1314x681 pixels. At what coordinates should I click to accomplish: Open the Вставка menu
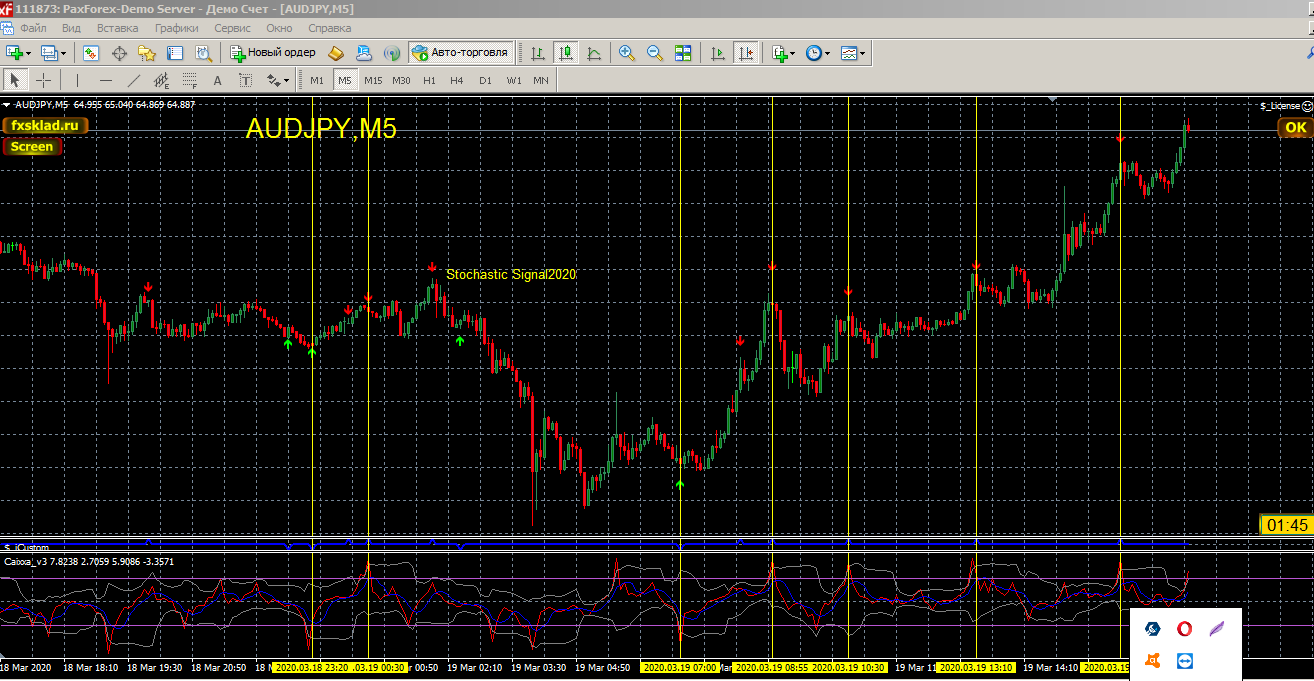click(x=118, y=28)
